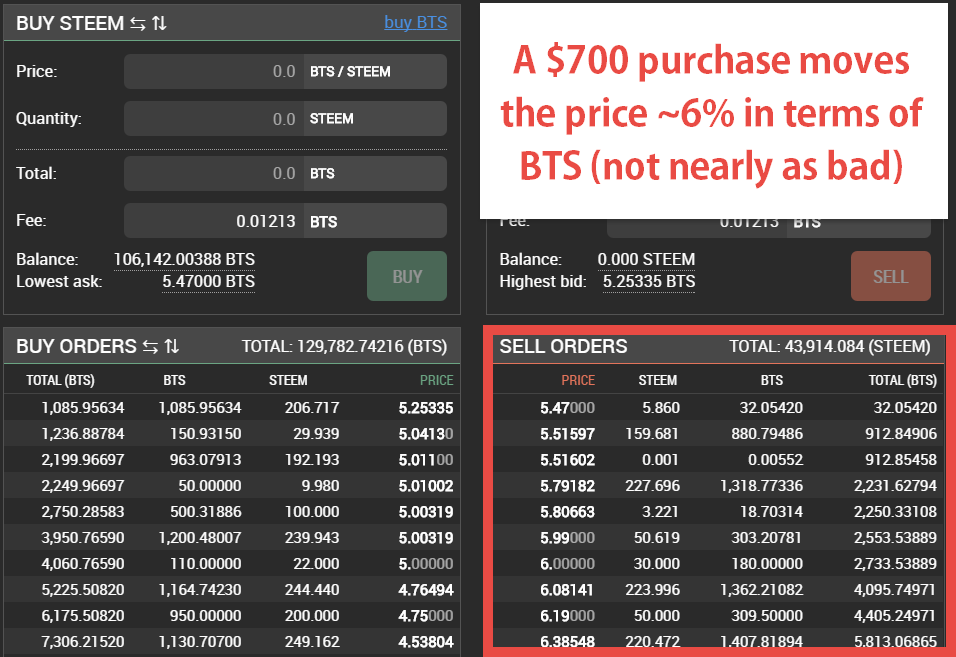Select the sell order priced 5.51597

click(718, 434)
